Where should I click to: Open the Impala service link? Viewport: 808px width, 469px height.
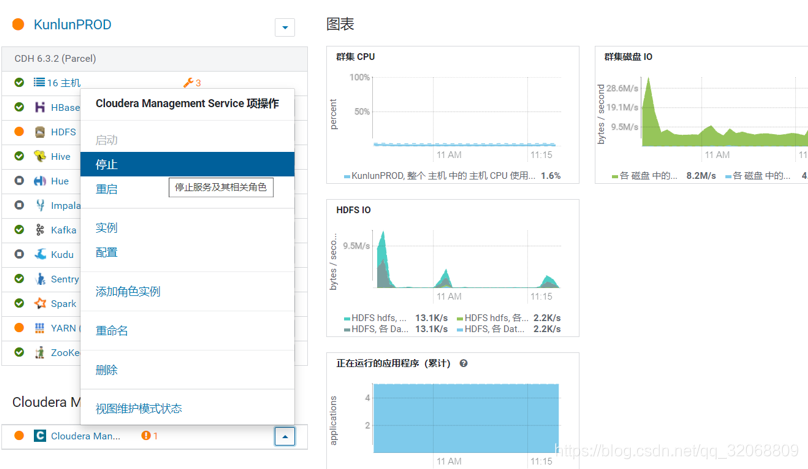tap(65, 206)
